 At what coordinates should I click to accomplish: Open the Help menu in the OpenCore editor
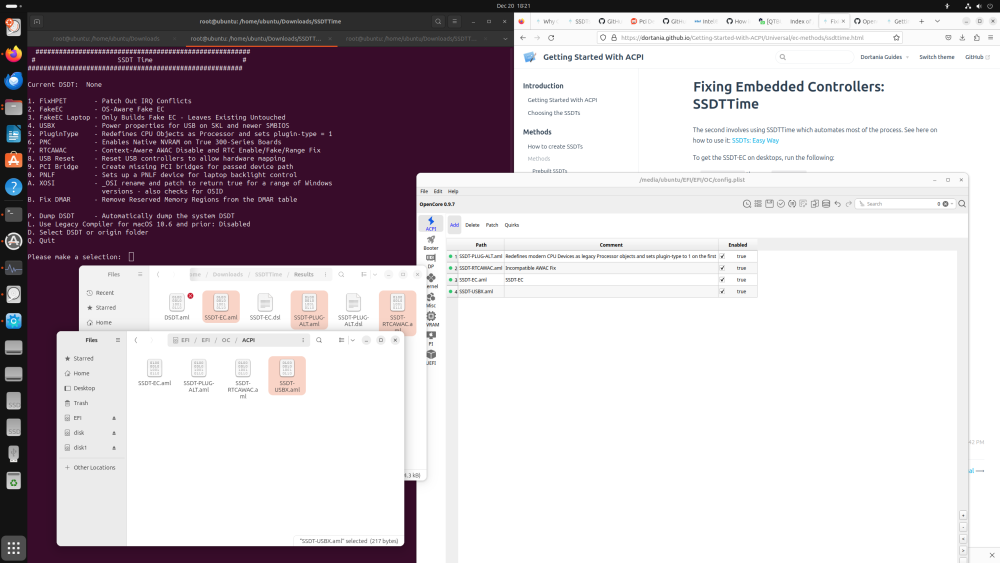click(x=453, y=191)
